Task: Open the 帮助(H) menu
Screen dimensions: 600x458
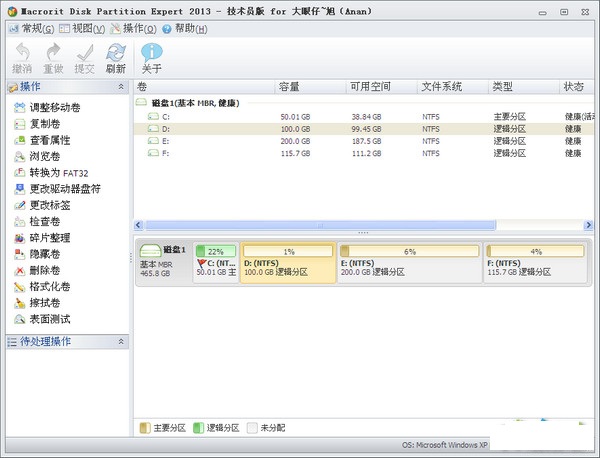Action: (x=185, y=29)
